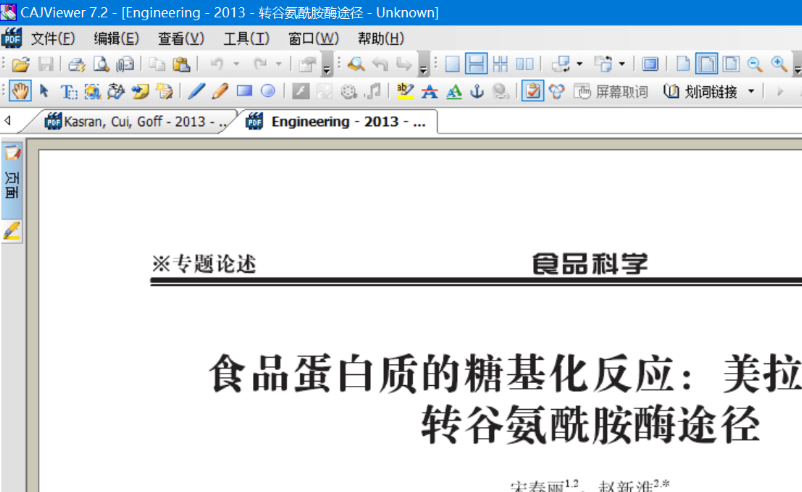Toggle fit width page view
The height and width of the screenshot is (492, 802).
coord(707,64)
